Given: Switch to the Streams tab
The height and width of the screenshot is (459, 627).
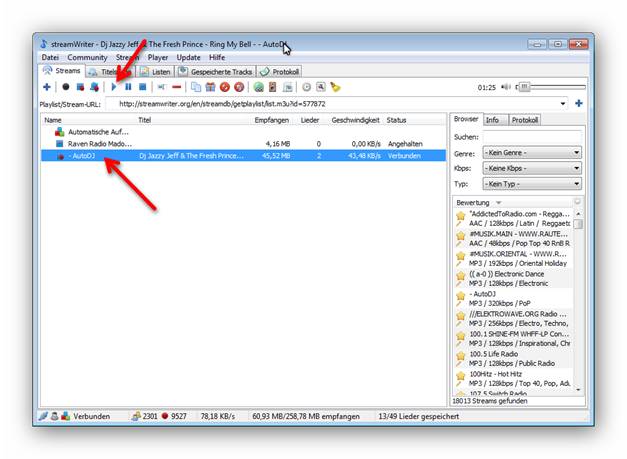Looking at the screenshot, I should (62, 71).
